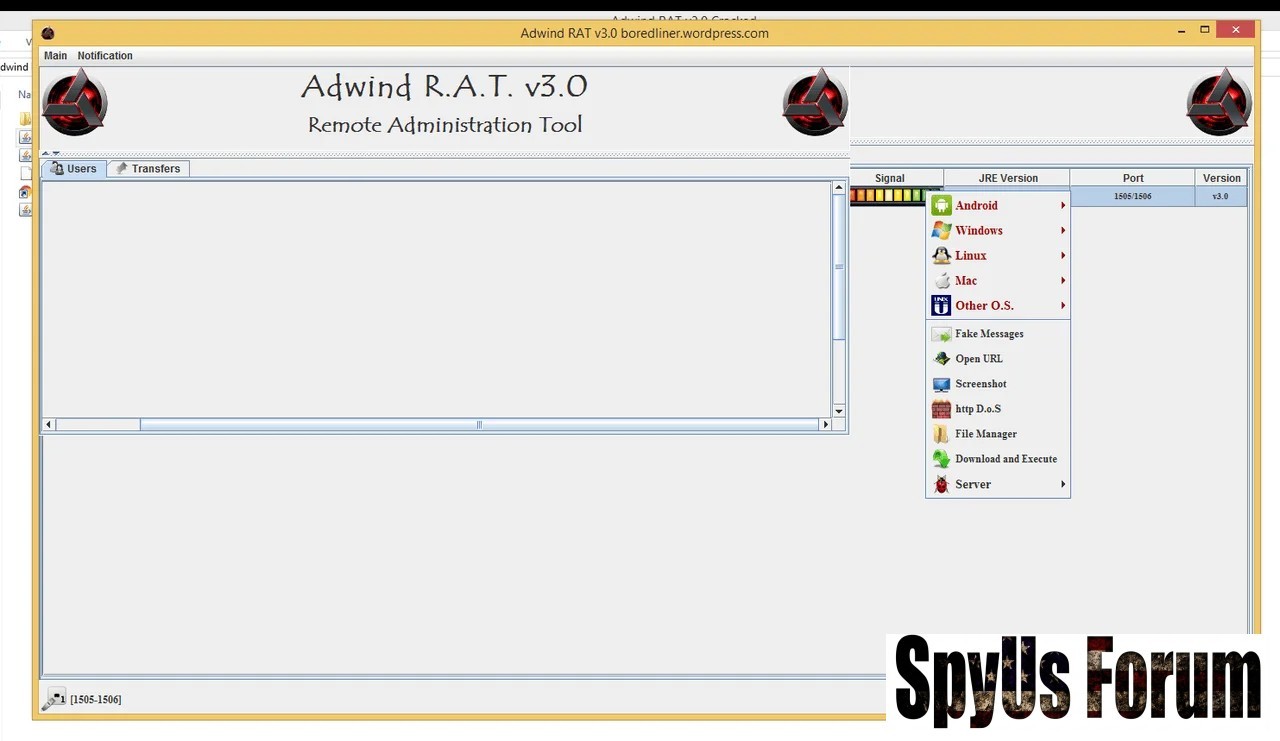Expand the Android submenu arrow
The image size is (1280, 741).
tap(1063, 206)
